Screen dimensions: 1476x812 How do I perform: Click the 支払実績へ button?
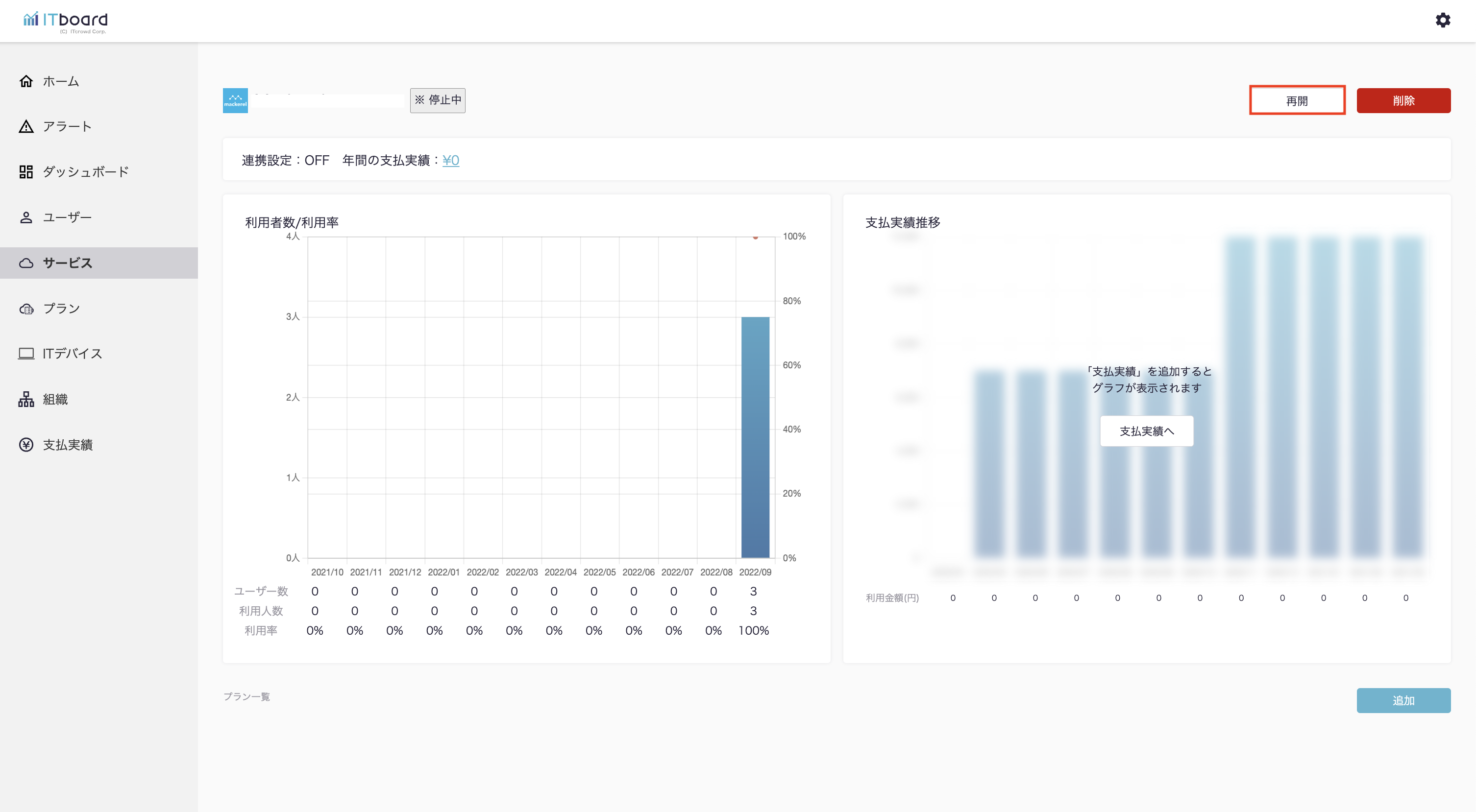(1146, 431)
